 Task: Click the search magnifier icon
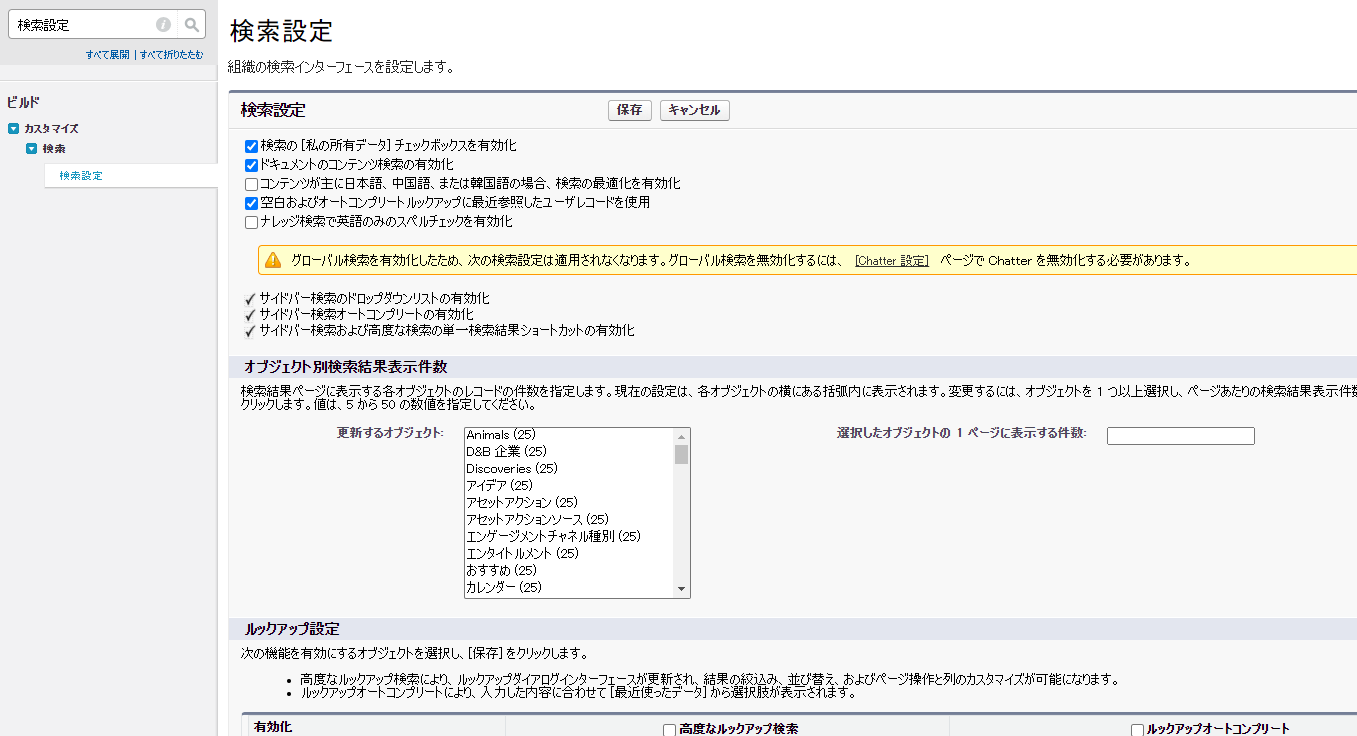coord(191,23)
